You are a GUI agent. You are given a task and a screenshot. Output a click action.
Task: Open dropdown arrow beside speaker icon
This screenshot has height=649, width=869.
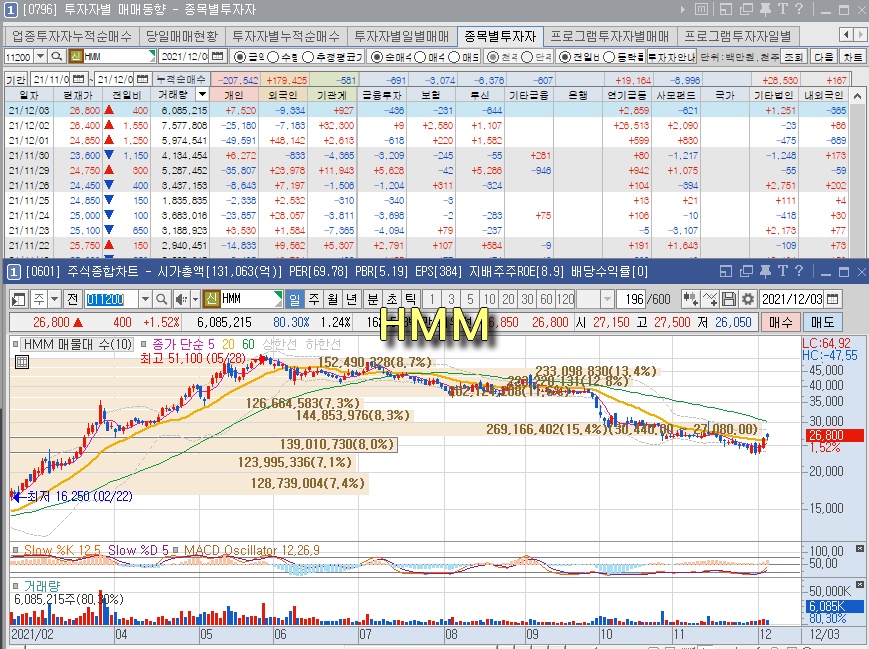point(195,300)
